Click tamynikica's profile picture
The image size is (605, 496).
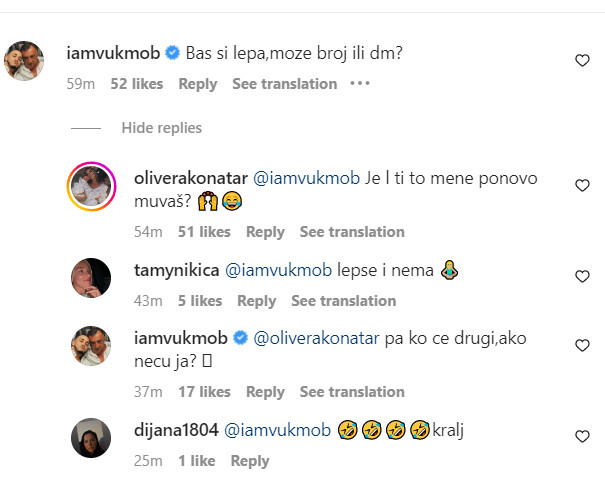point(91,277)
